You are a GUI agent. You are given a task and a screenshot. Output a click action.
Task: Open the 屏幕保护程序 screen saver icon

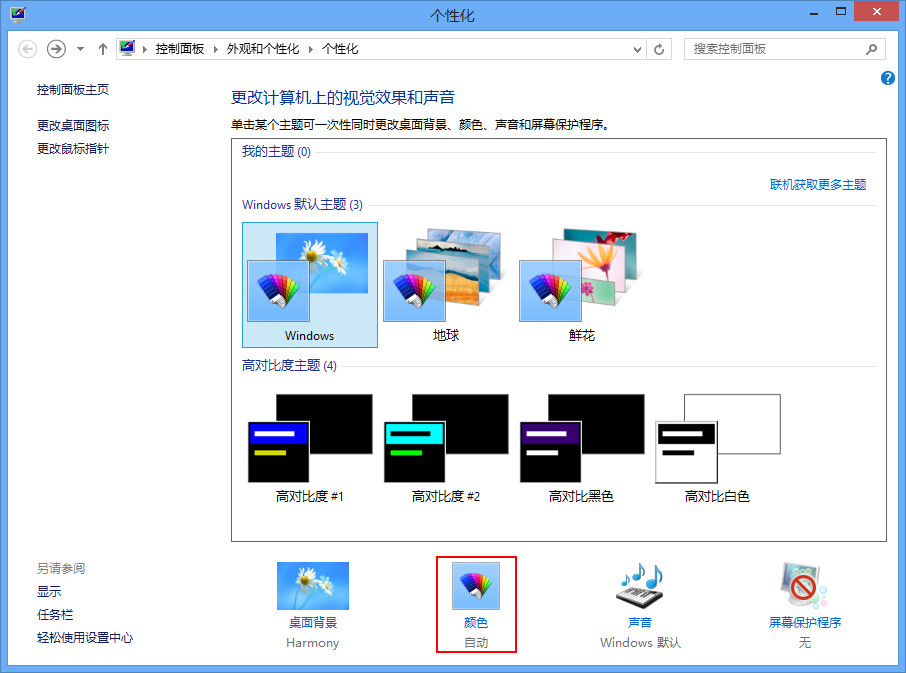[x=804, y=587]
